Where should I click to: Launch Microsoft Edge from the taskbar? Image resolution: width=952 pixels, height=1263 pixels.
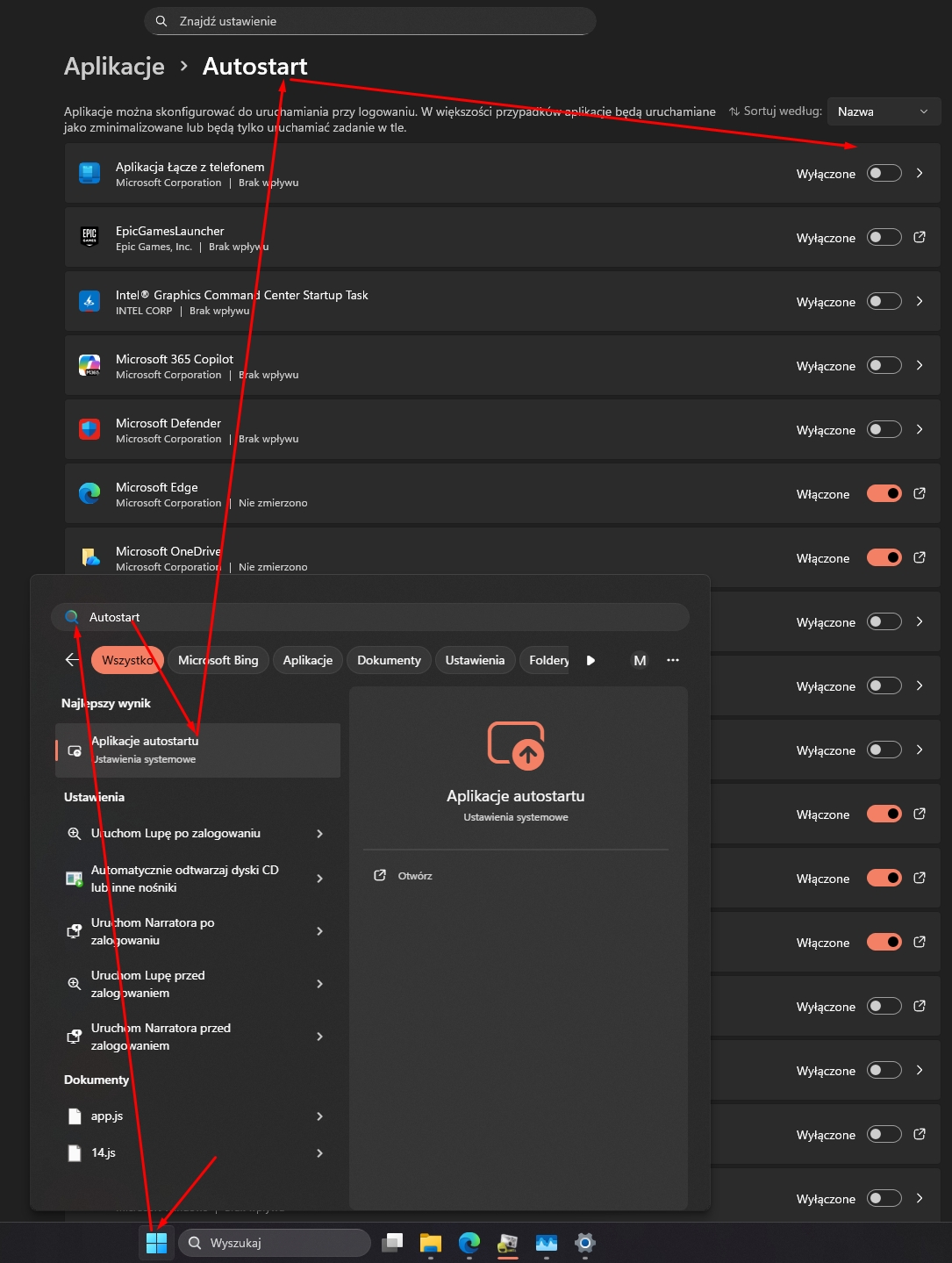point(469,1243)
